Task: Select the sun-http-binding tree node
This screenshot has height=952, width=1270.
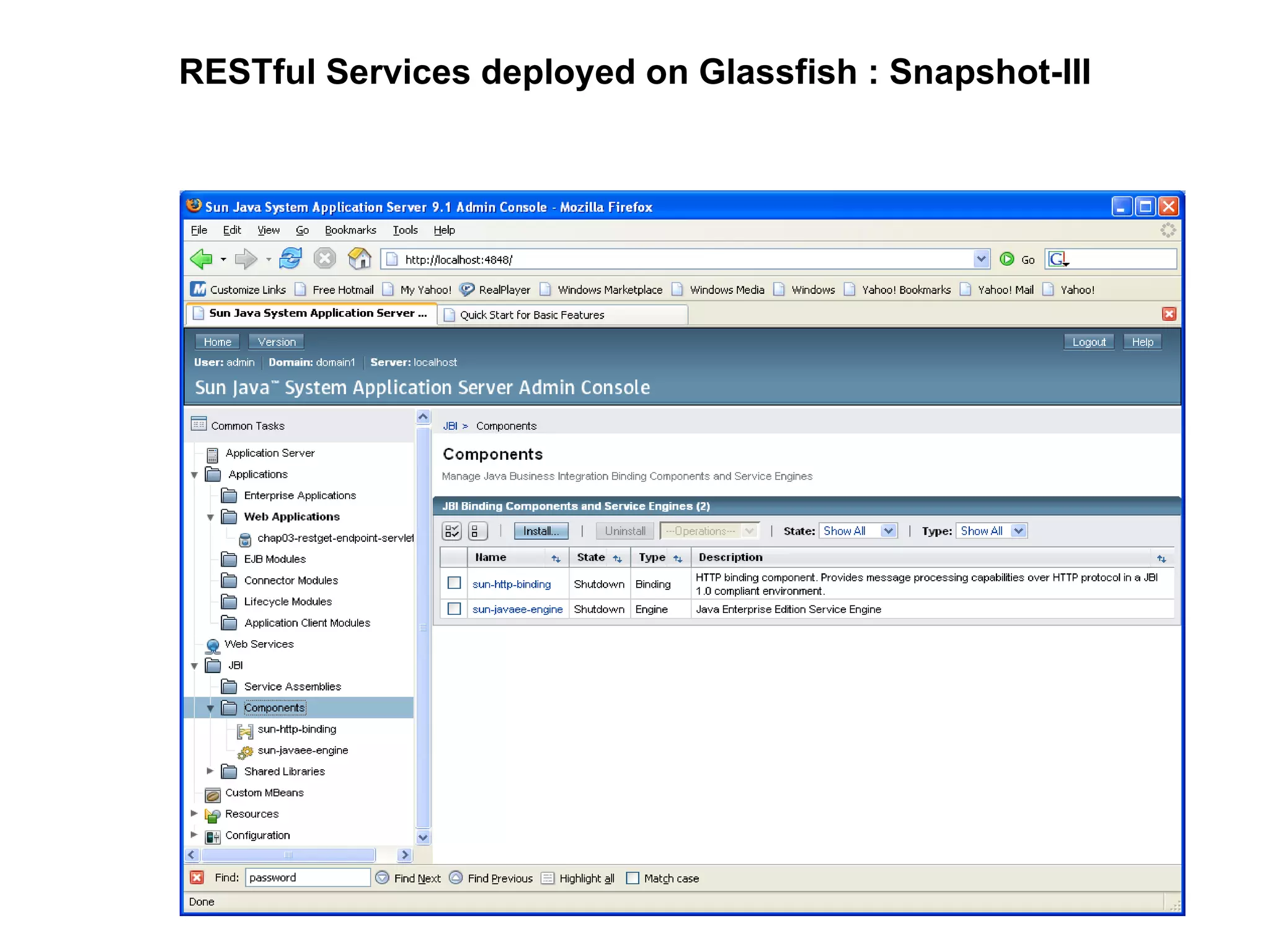Action: pos(296,729)
